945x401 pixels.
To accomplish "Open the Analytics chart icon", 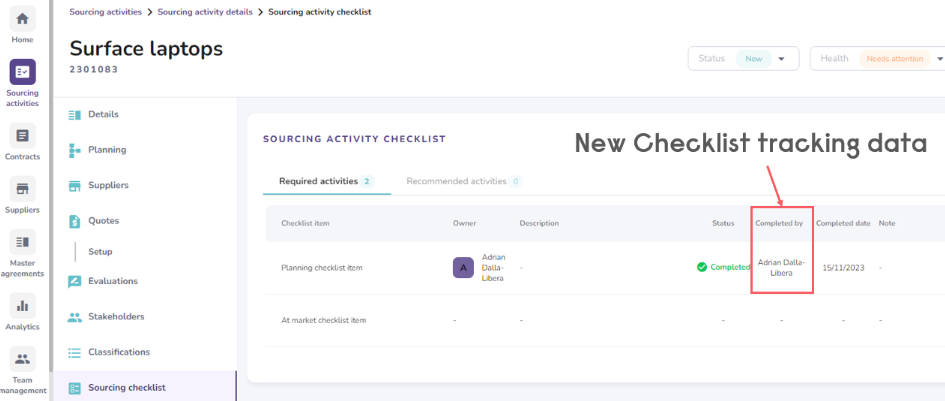I will click(x=22, y=304).
